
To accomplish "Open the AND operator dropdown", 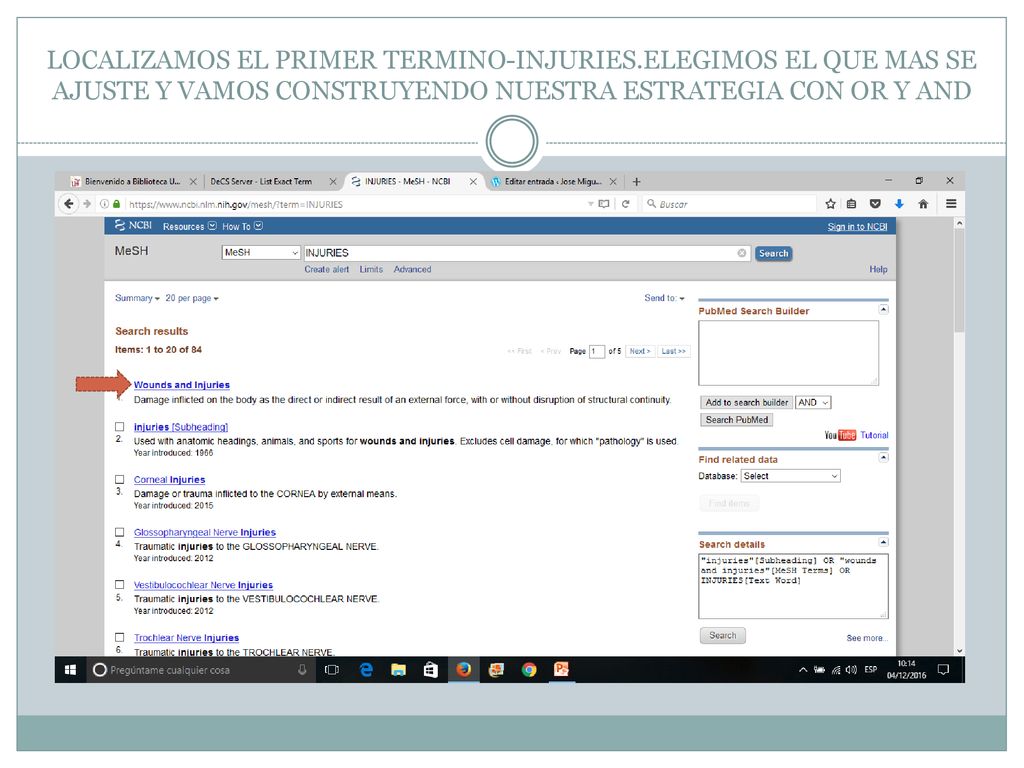I will (813, 402).
